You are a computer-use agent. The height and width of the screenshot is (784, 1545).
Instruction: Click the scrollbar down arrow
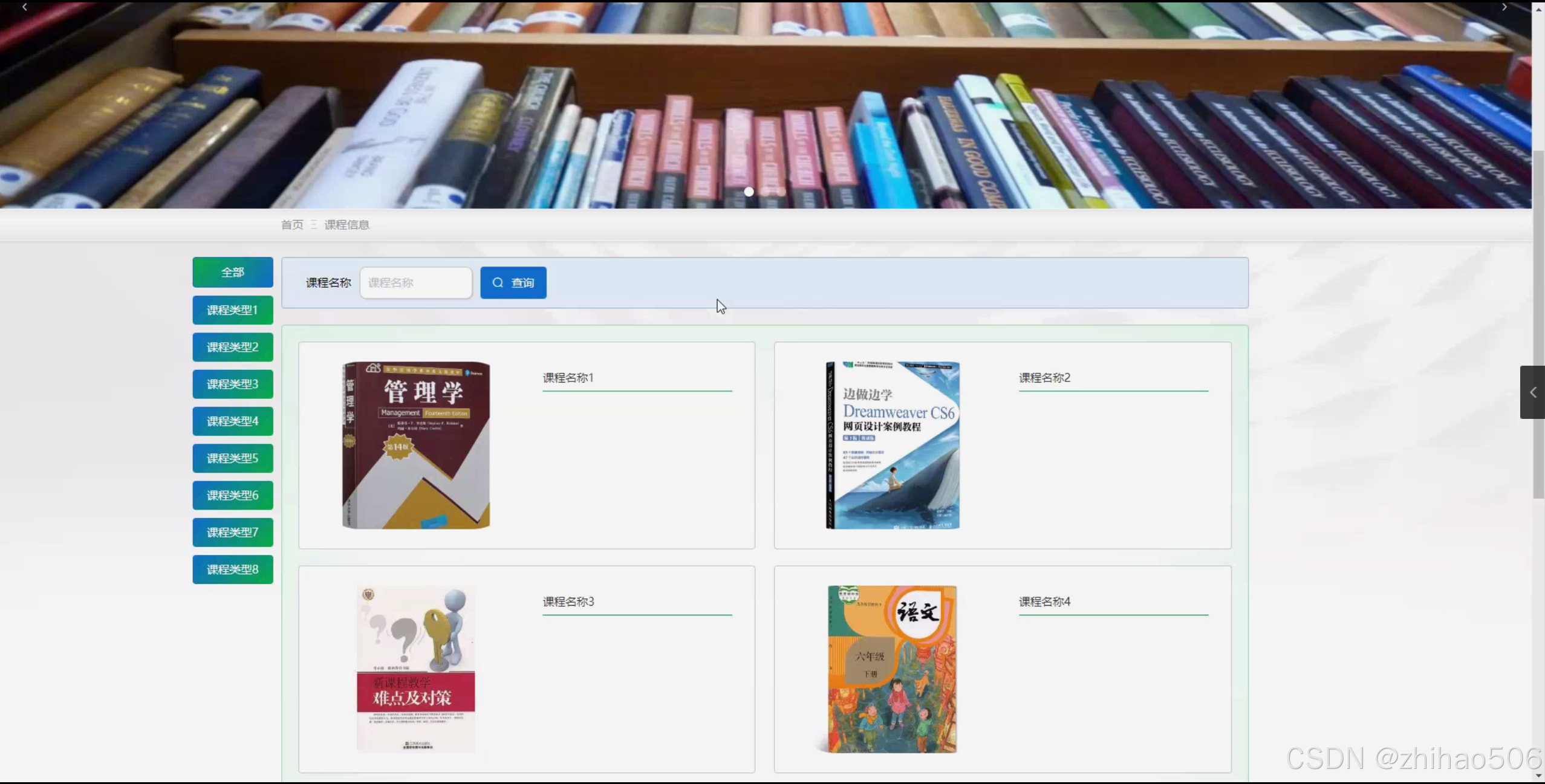coord(1538,776)
